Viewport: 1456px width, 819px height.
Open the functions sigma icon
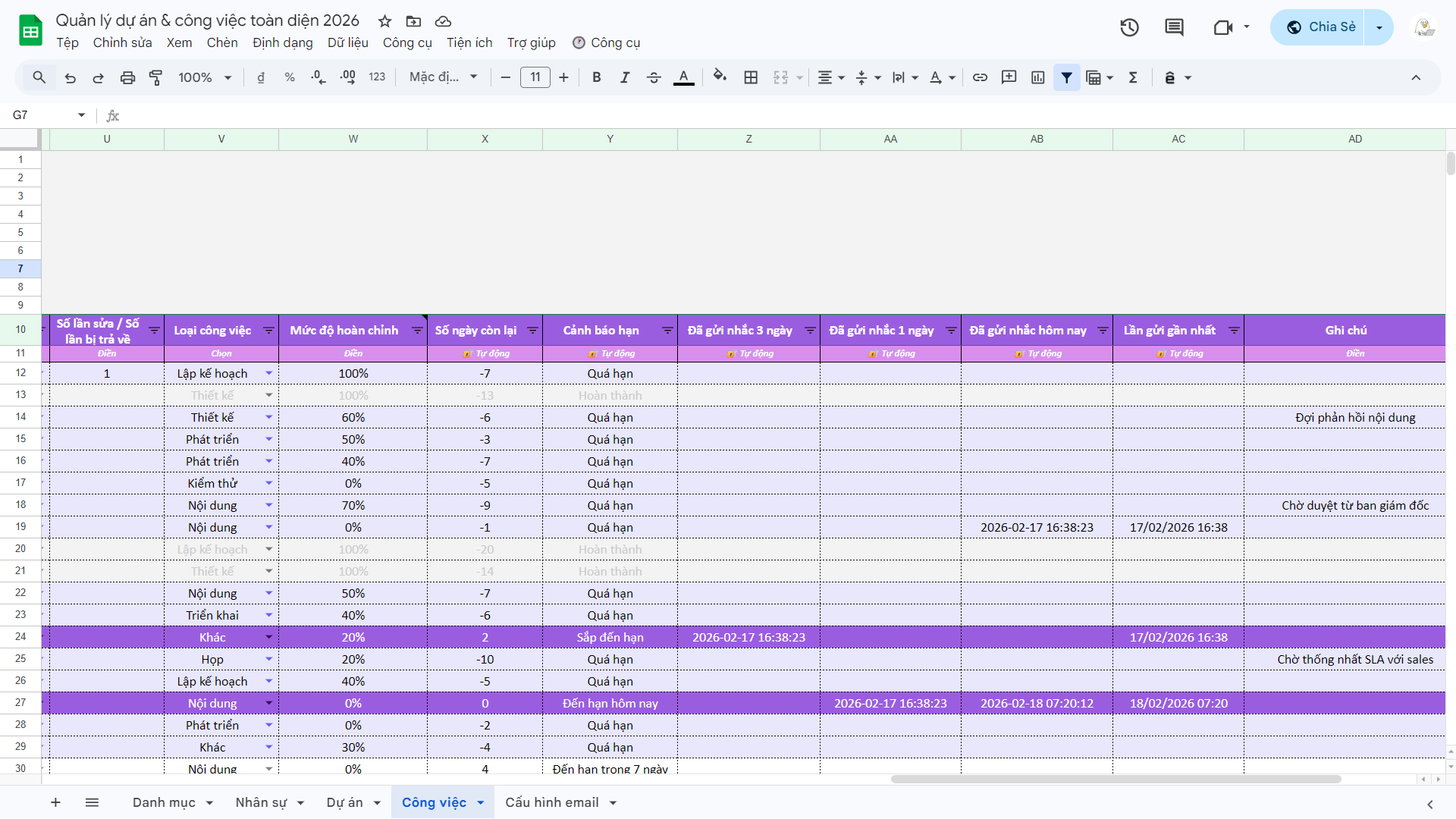click(x=1133, y=77)
